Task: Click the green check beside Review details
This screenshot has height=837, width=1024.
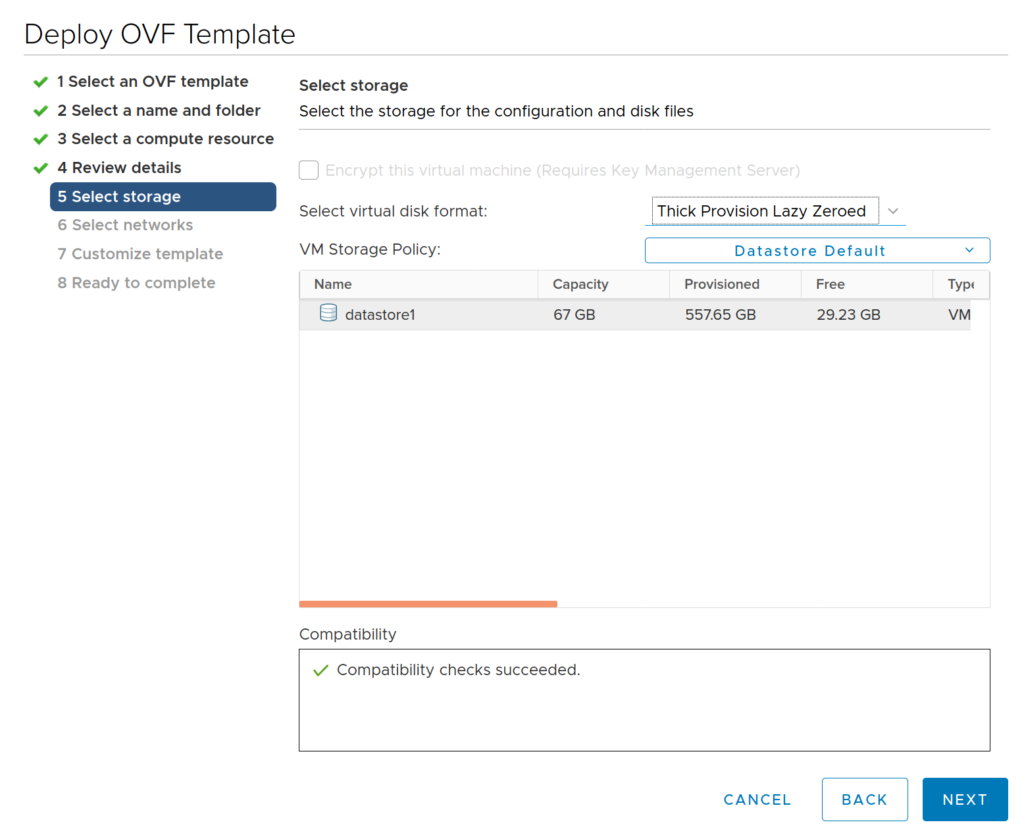Action: tap(40, 168)
